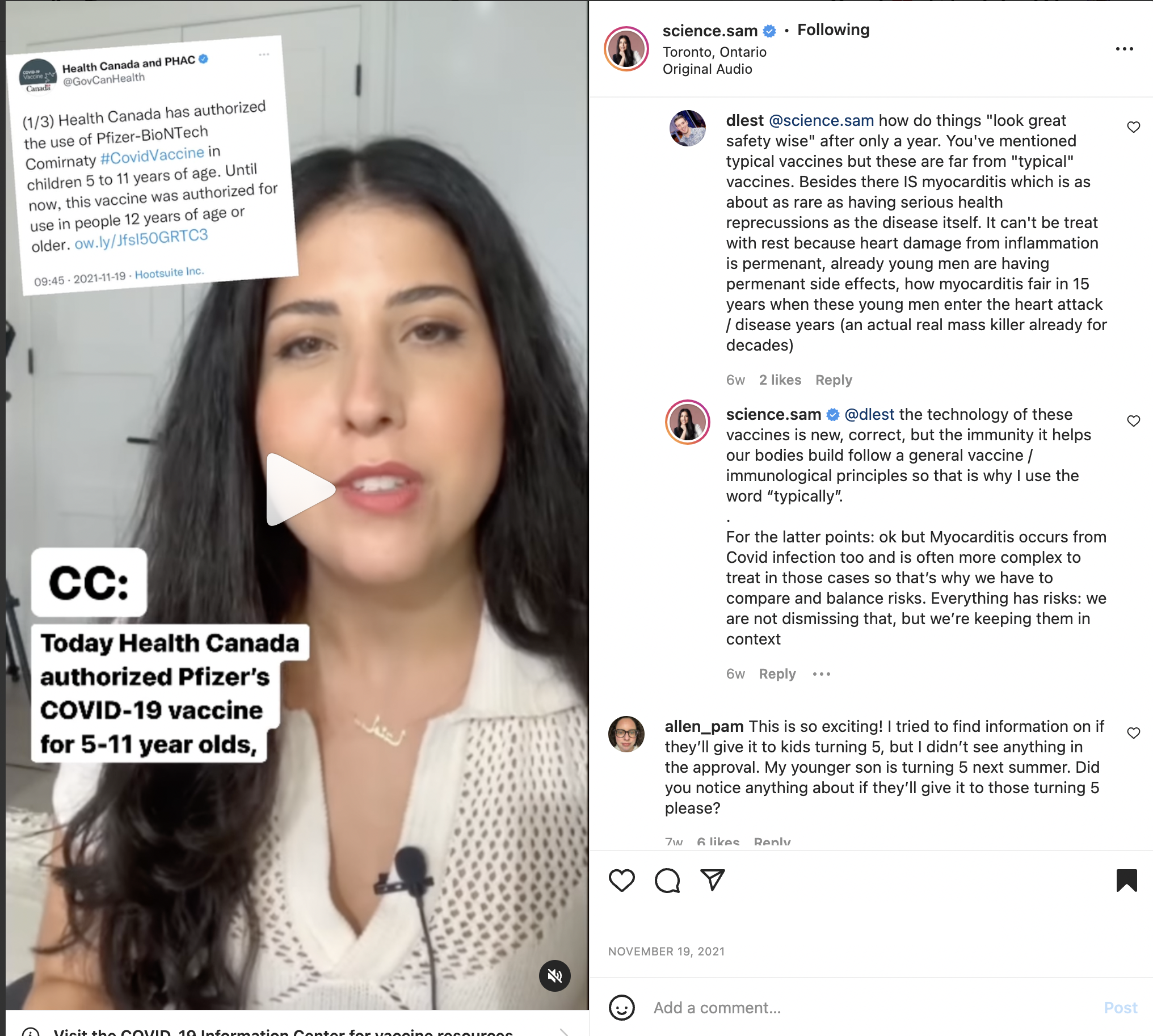Unmute the video with the speaker icon
The height and width of the screenshot is (1036, 1153).
coord(554,976)
